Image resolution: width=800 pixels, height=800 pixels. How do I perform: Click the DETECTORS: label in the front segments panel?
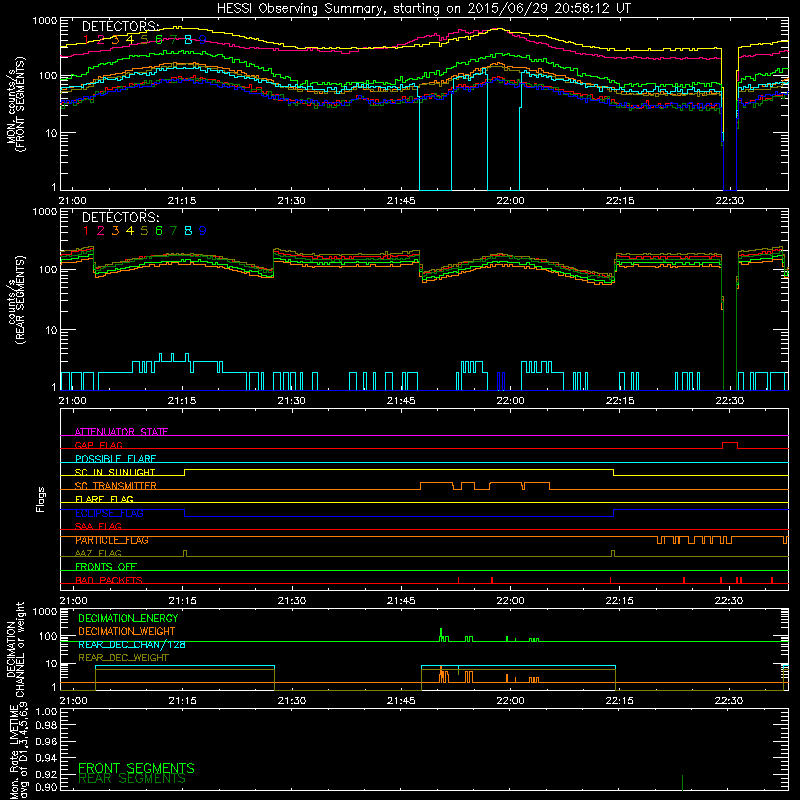[x=121, y=26]
